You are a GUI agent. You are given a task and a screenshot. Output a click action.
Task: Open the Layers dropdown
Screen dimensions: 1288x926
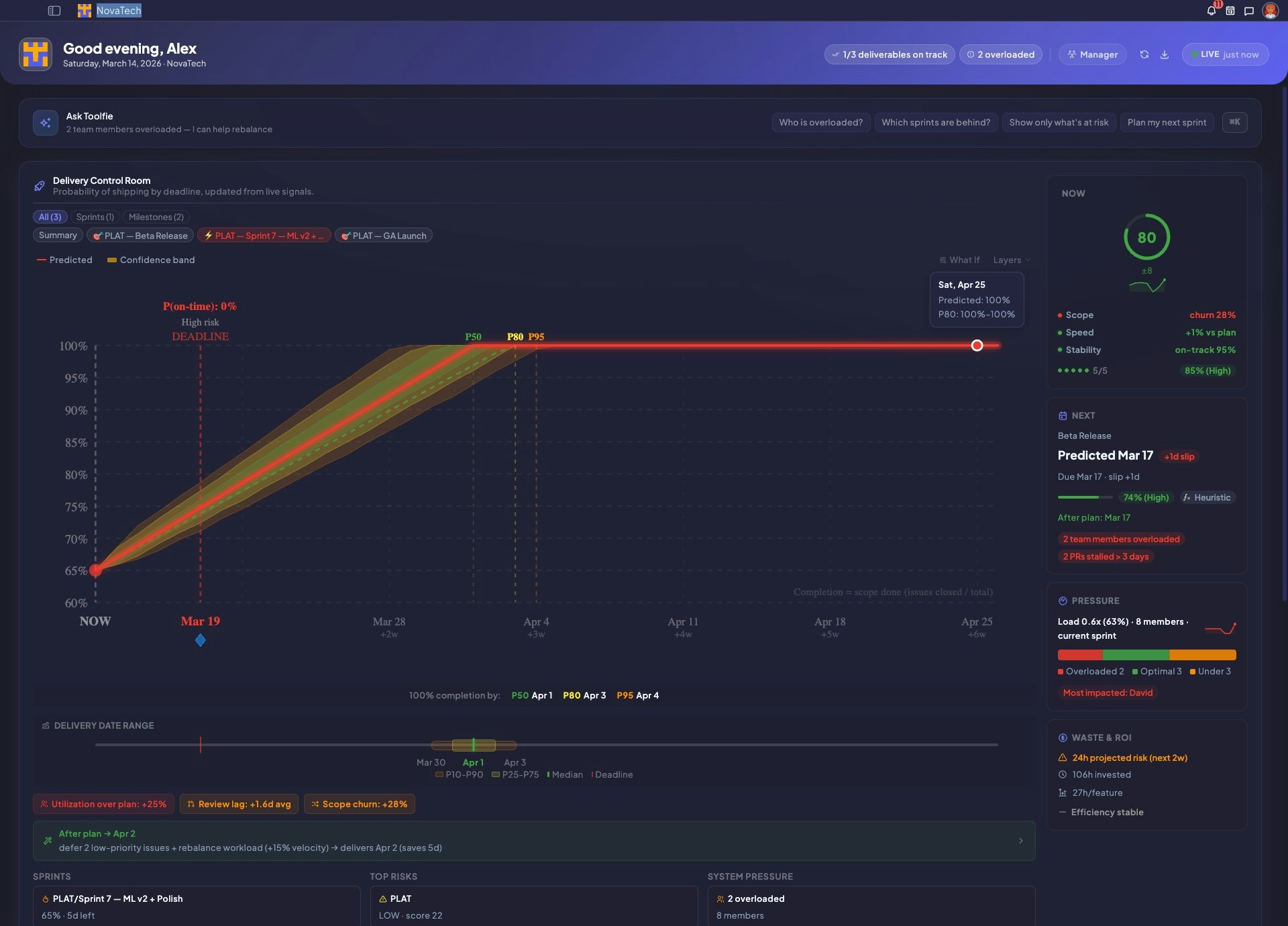click(1011, 260)
